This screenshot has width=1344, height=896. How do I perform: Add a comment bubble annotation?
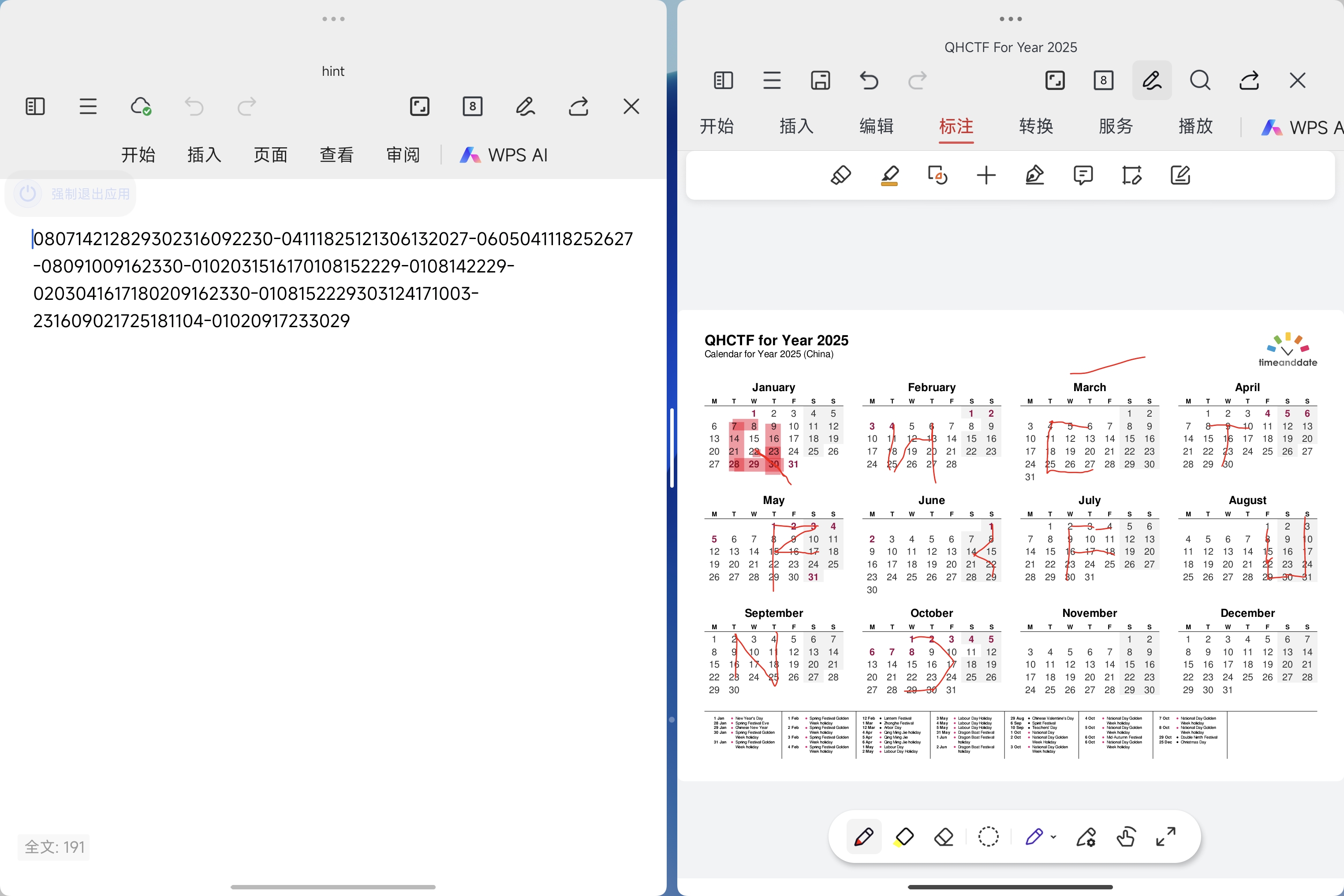click(x=1083, y=175)
